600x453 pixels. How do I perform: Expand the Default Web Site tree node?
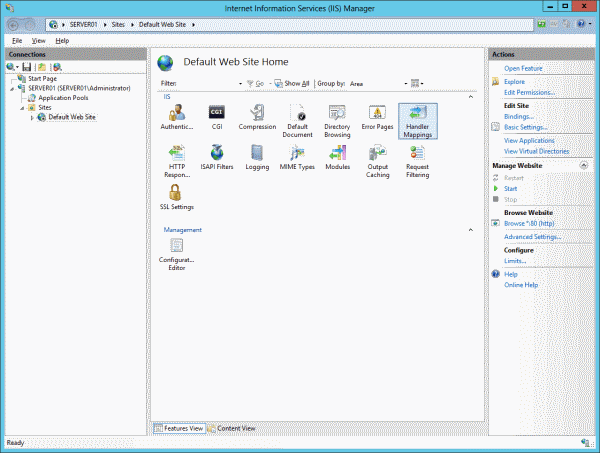[32, 118]
